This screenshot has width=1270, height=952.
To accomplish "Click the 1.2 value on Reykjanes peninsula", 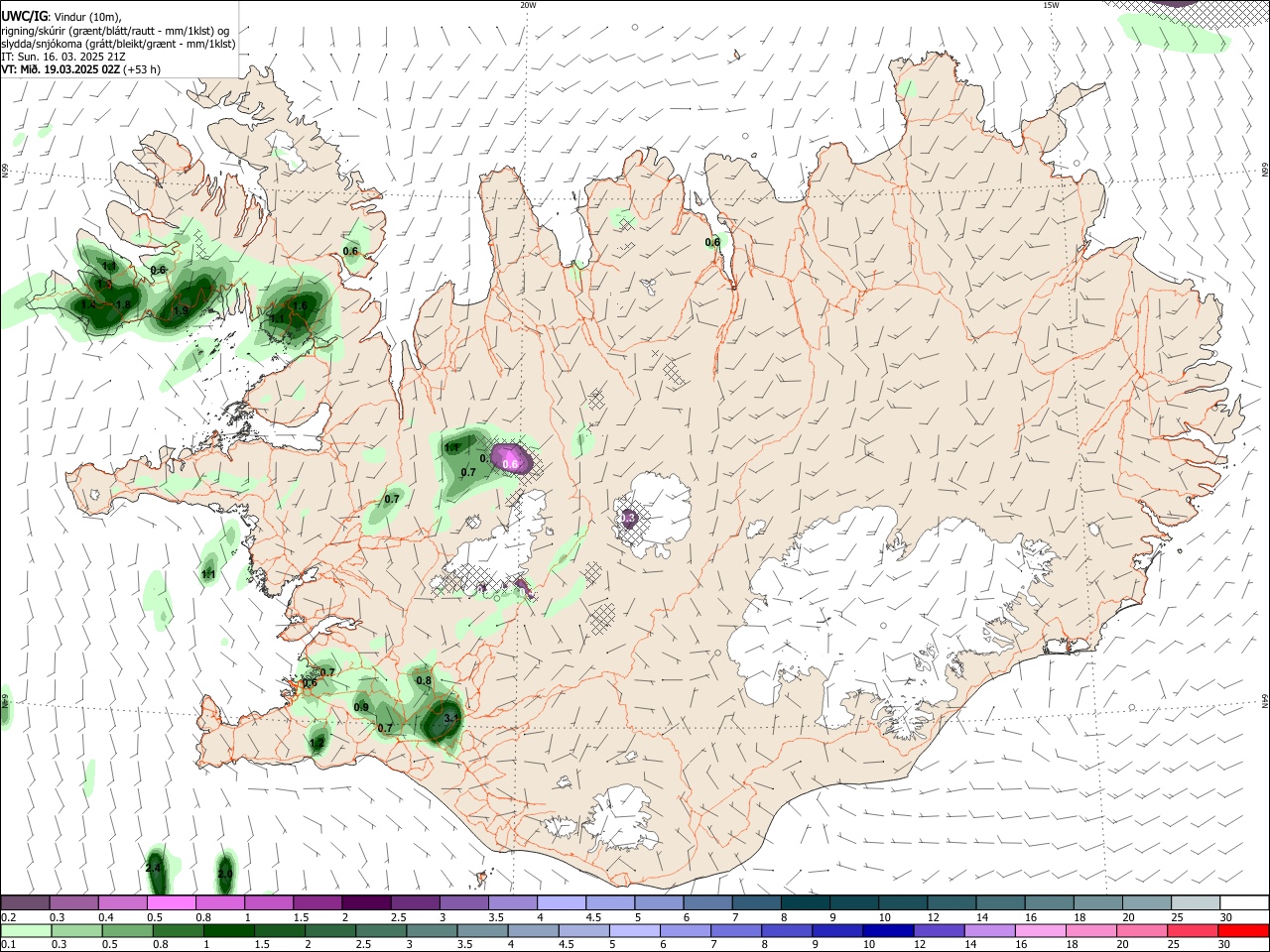I will [x=317, y=742].
